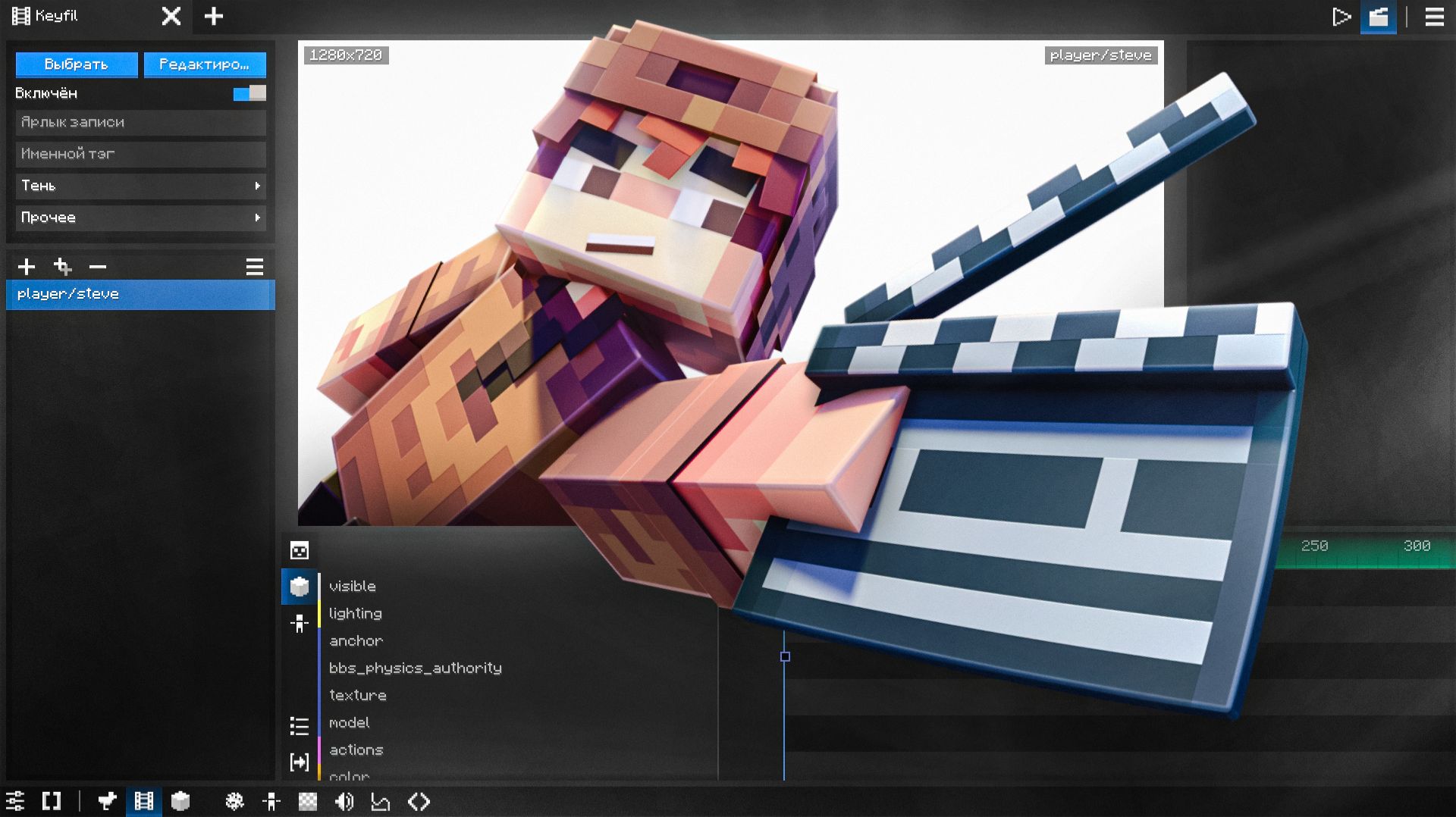Remove the replay with the minus icon
Screen dimensions: 1456x817
point(98,267)
